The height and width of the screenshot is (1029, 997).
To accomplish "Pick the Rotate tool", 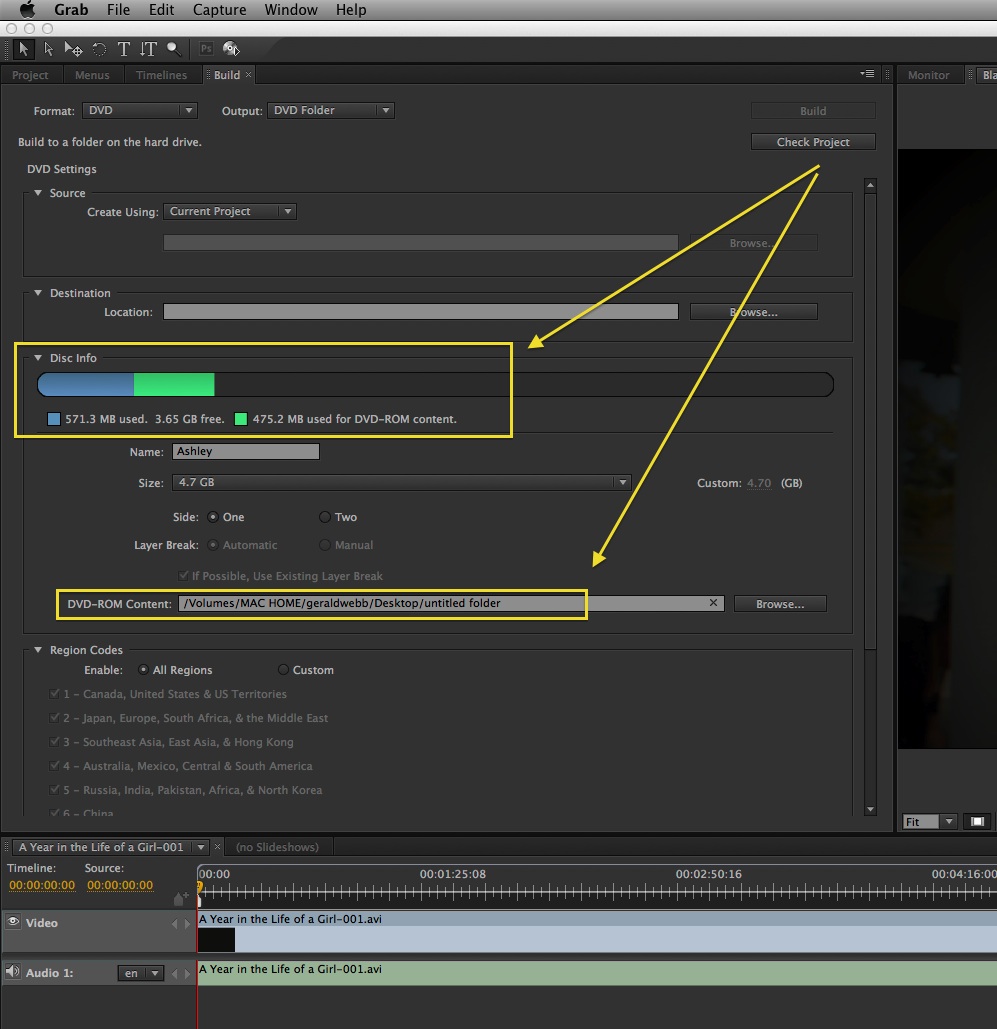I will coord(99,49).
